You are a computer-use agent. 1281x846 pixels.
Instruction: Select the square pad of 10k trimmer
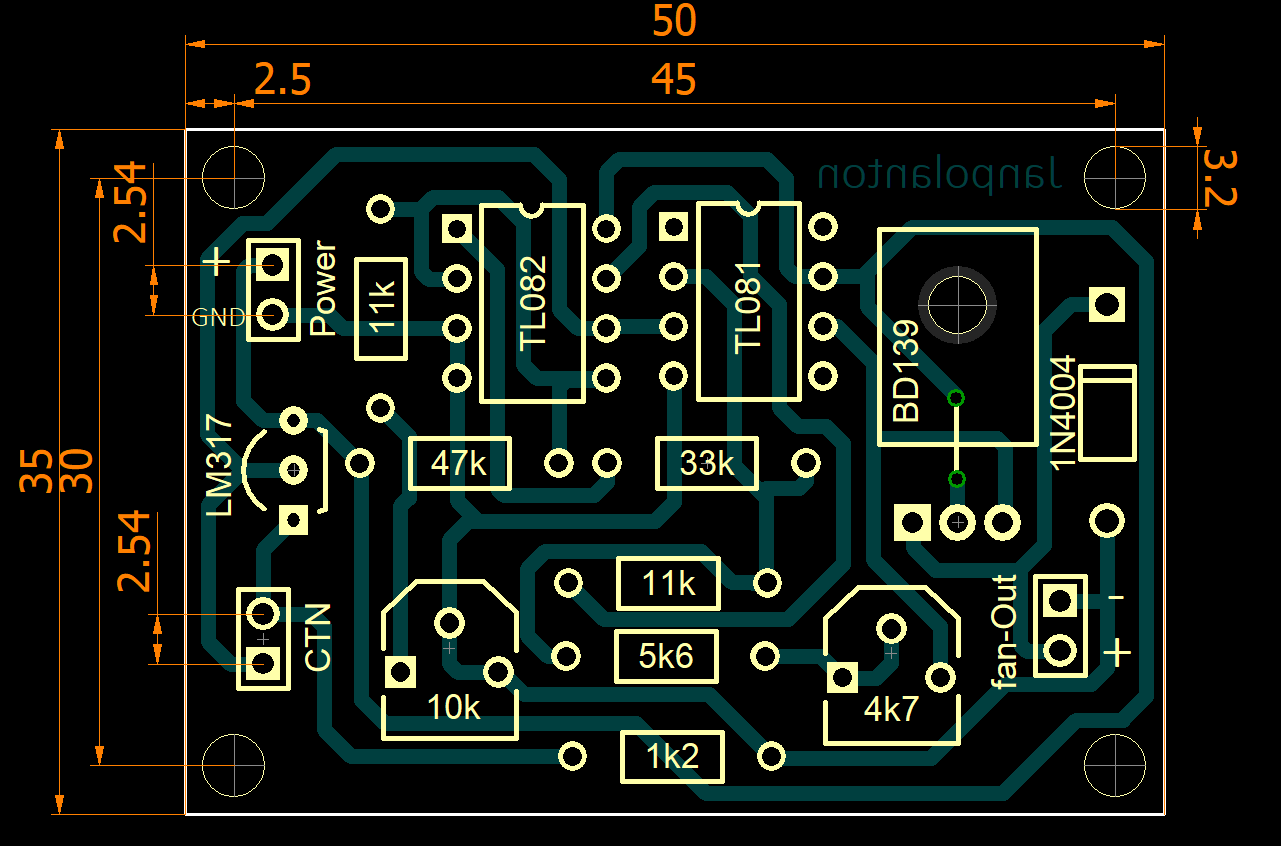click(401, 671)
